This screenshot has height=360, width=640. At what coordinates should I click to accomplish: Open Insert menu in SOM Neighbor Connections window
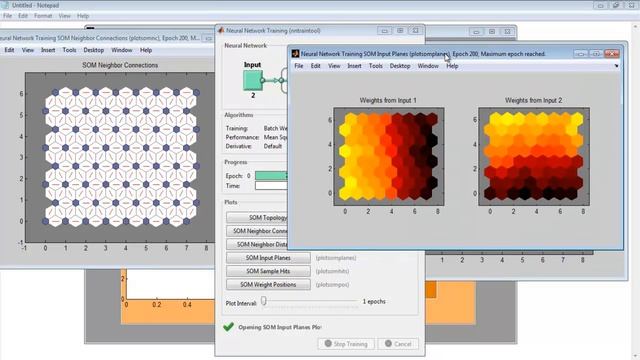(48, 50)
